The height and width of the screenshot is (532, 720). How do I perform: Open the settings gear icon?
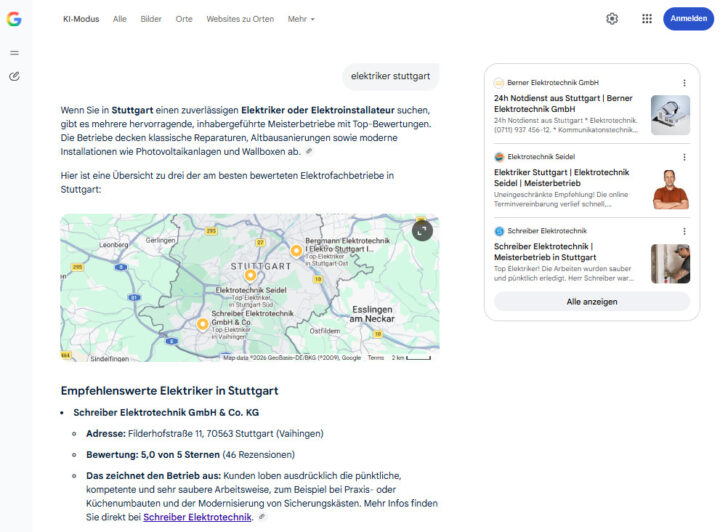[612, 19]
